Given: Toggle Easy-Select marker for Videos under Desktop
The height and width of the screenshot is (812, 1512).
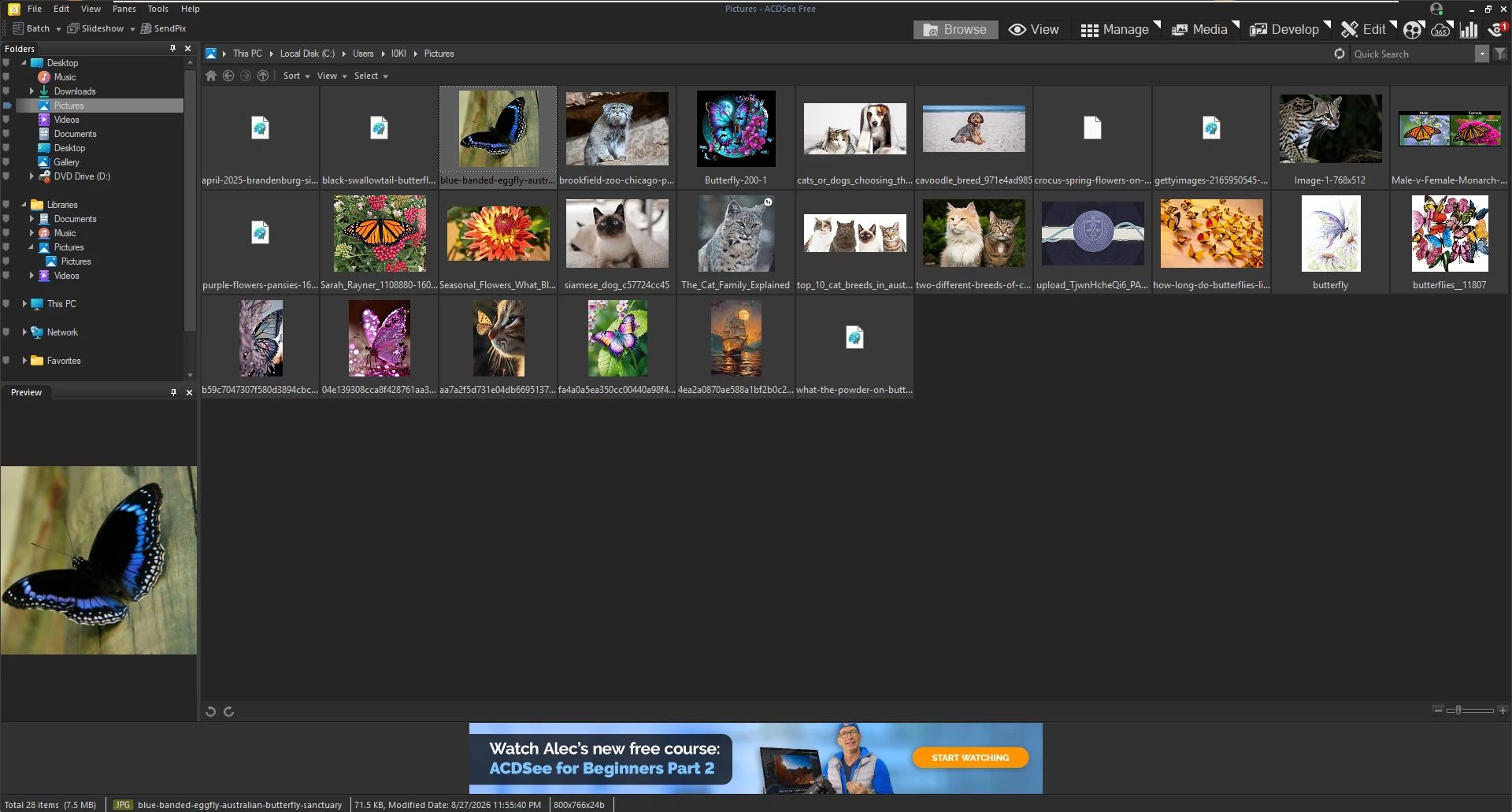Looking at the screenshot, I should click(x=6, y=120).
